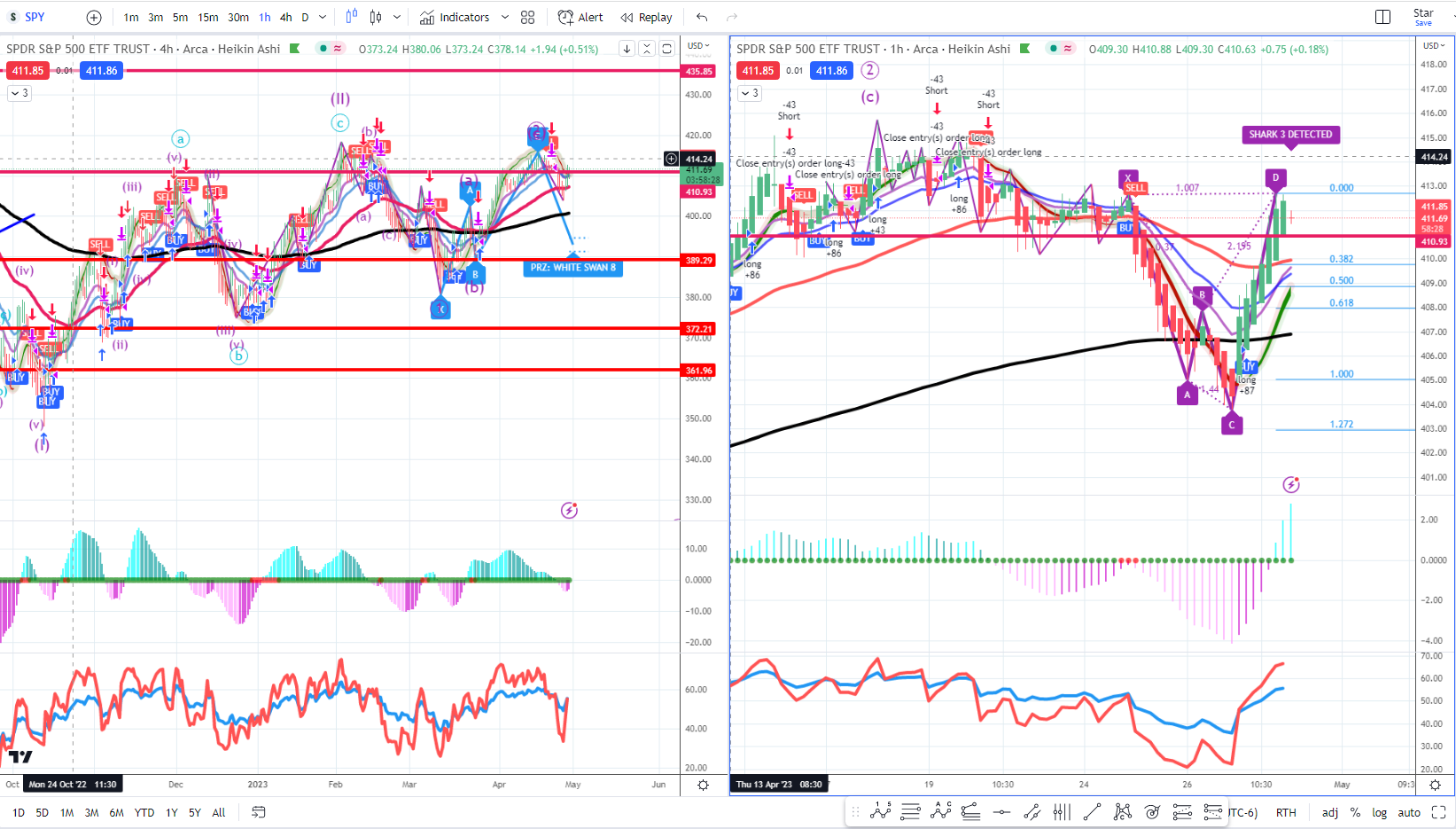Viewport: 1456px width, 829px height.
Task: Toggle green flag on left chart title
Action: tap(295, 49)
